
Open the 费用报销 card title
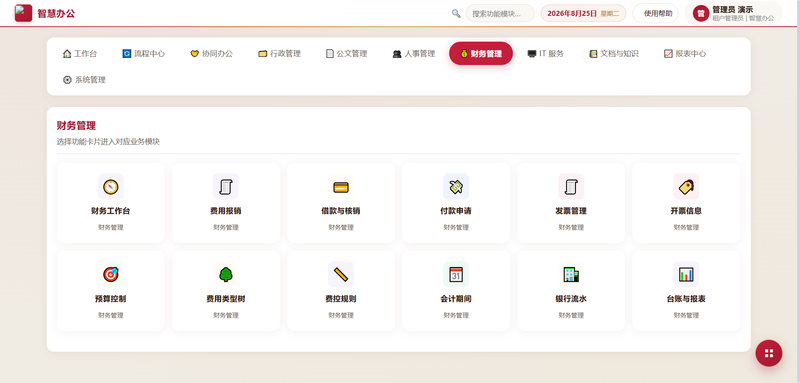coord(226,211)
